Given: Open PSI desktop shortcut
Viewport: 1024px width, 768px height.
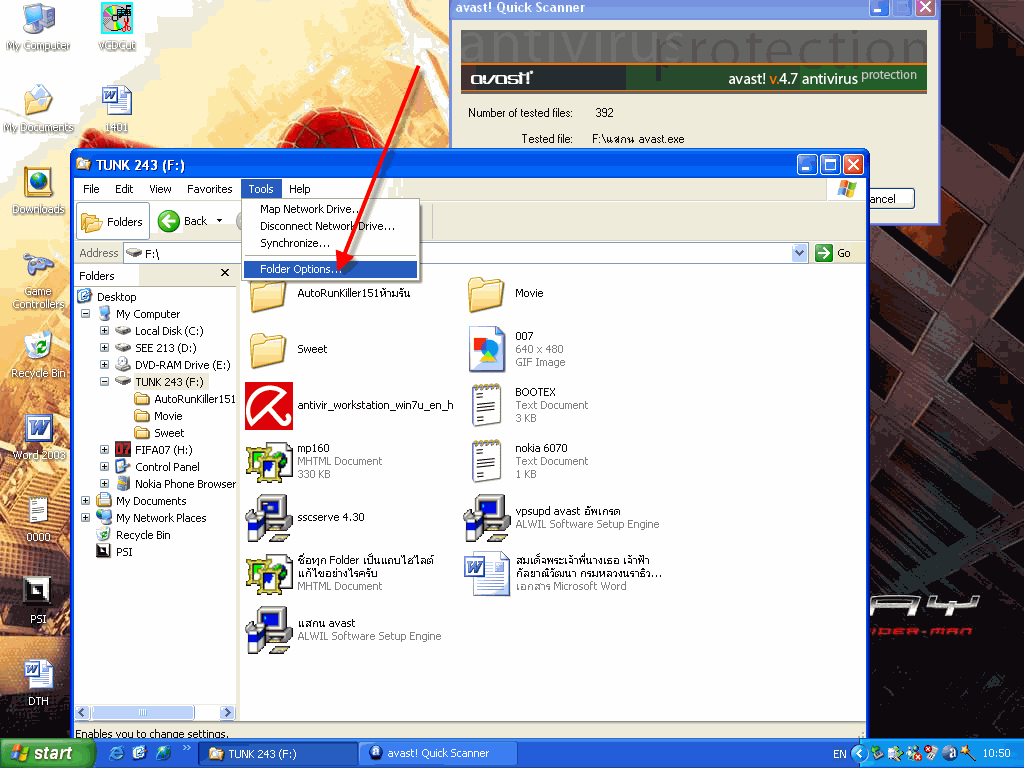Looking at the screenshot, I should 38,601.
